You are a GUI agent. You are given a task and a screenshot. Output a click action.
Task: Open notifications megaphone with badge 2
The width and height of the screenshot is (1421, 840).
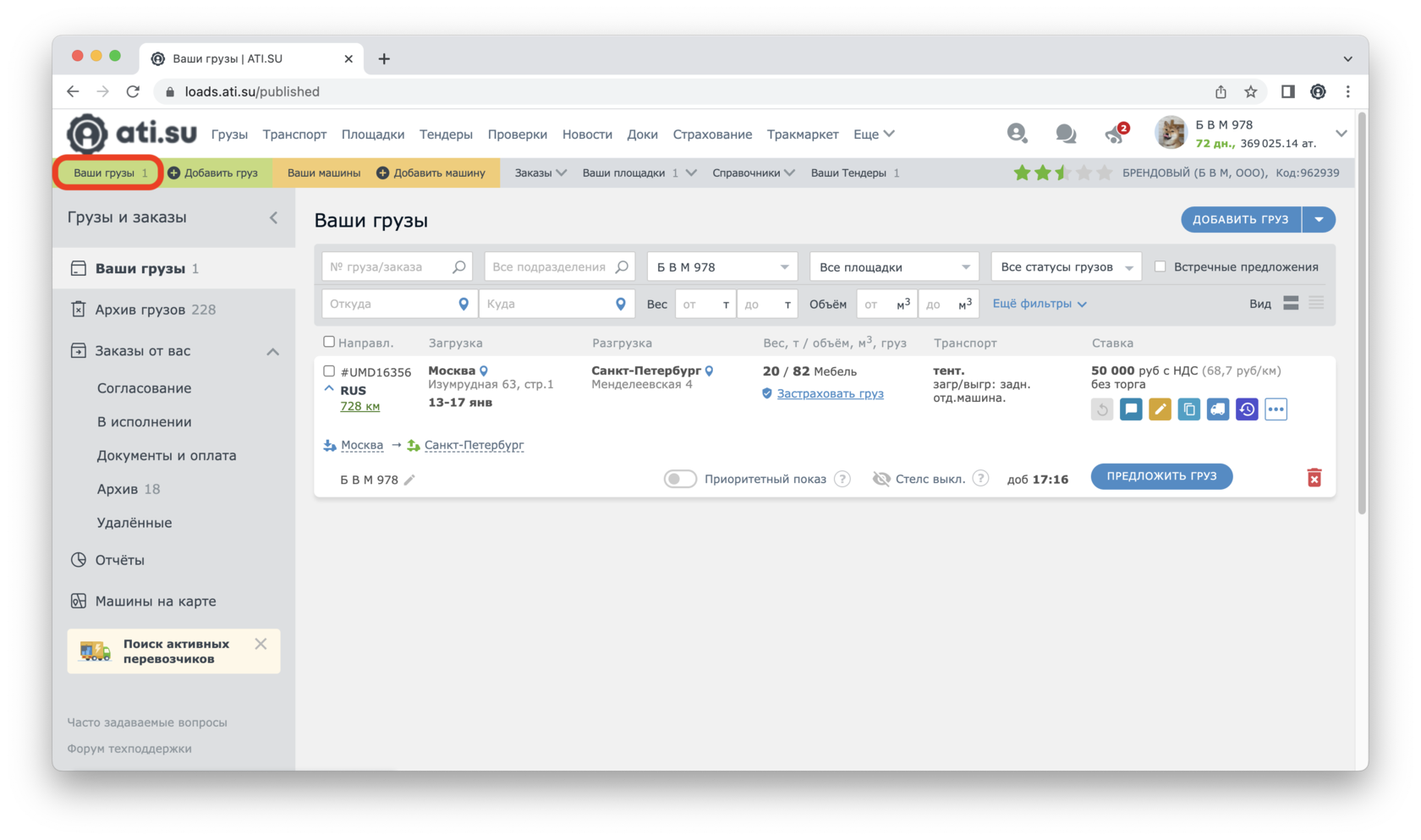(1116, 133)
